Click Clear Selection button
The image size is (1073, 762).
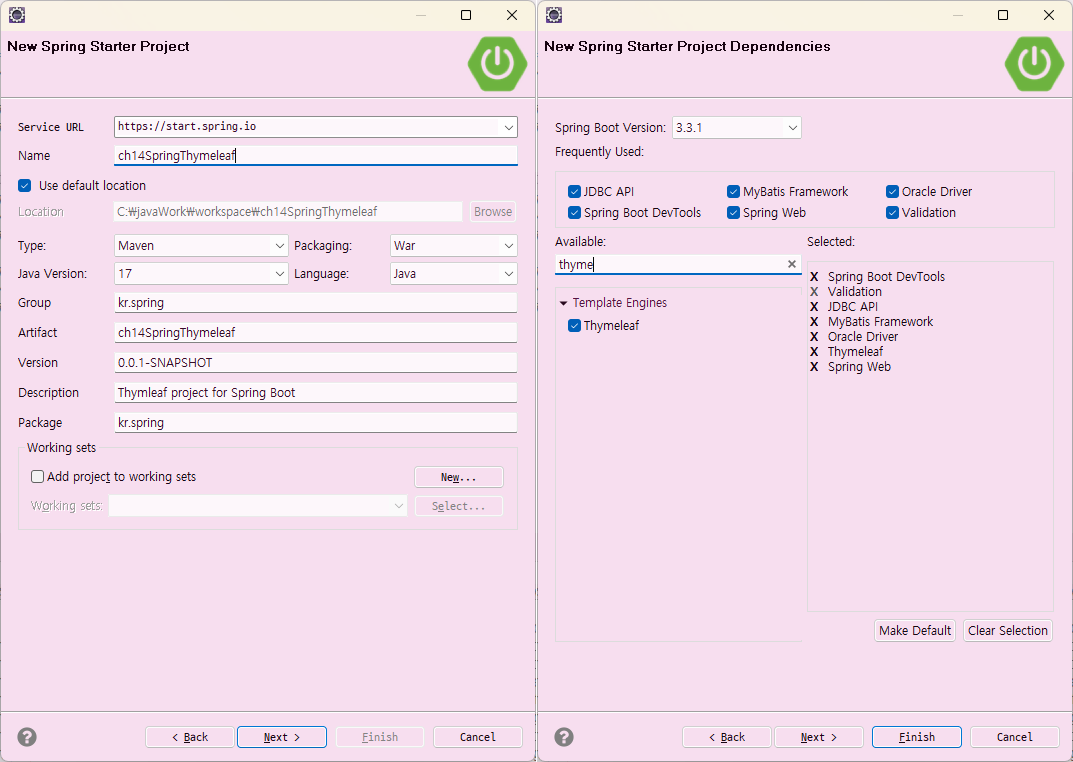click(1007, 631)
